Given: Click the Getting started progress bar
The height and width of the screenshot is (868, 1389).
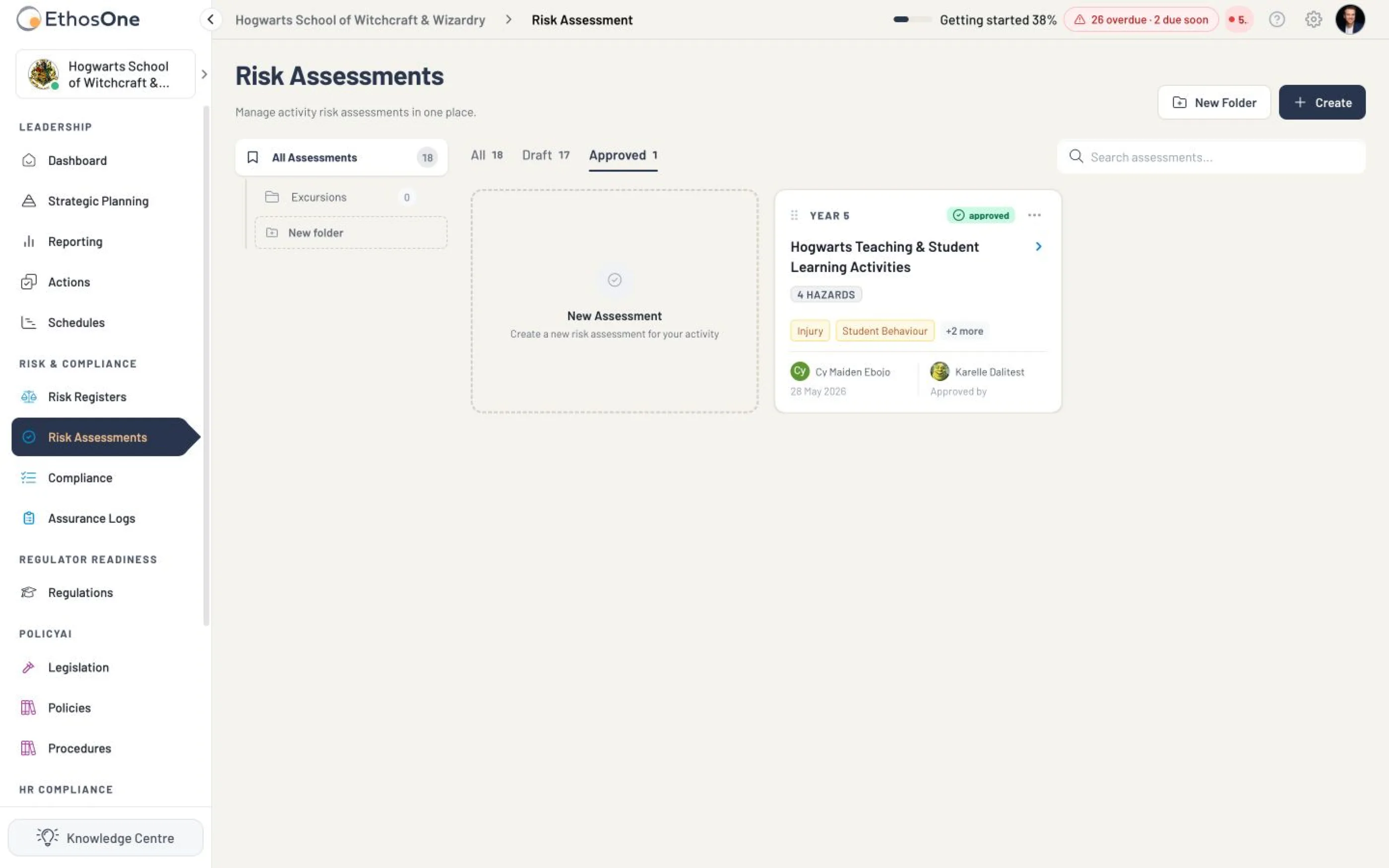Looking at the screenshot, I should [x=912, y=19].
